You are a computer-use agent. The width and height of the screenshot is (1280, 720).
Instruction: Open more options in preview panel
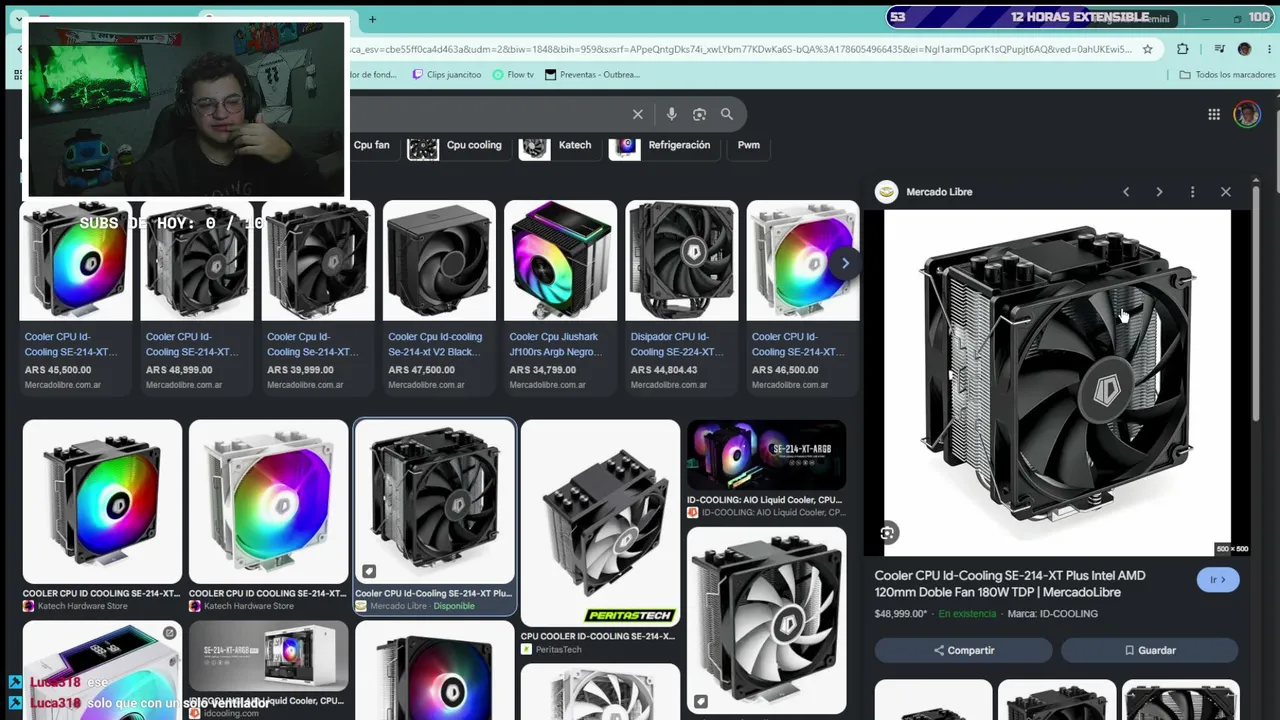[x=1192, y=192]
